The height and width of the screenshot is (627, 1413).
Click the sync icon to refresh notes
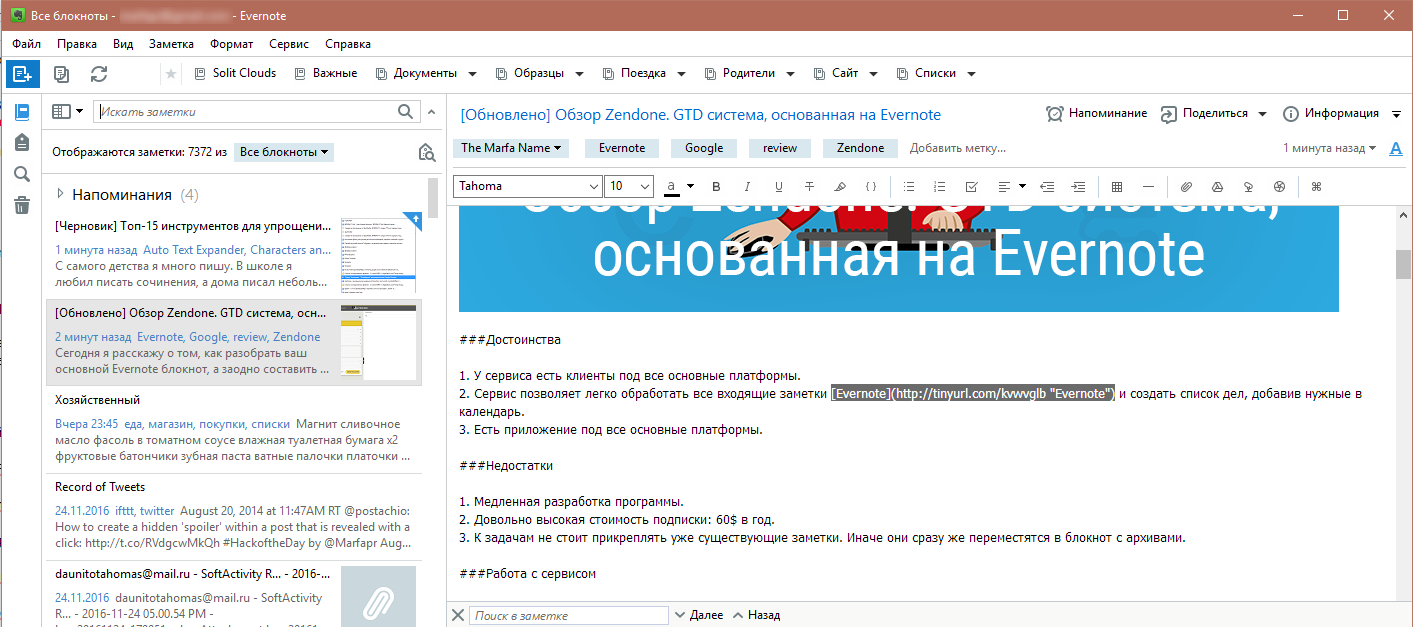98,73
